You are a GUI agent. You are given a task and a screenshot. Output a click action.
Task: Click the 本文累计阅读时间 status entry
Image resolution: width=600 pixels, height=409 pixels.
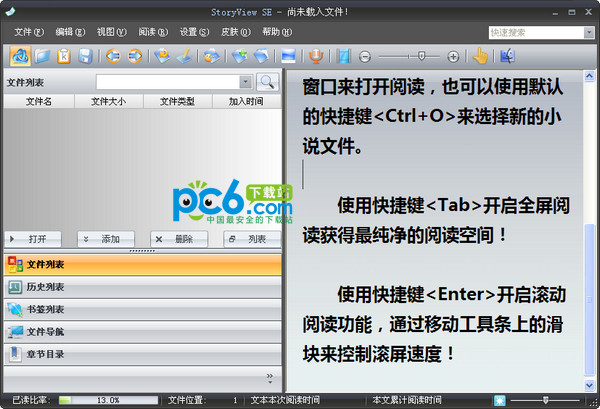click(x=407, y=400)
